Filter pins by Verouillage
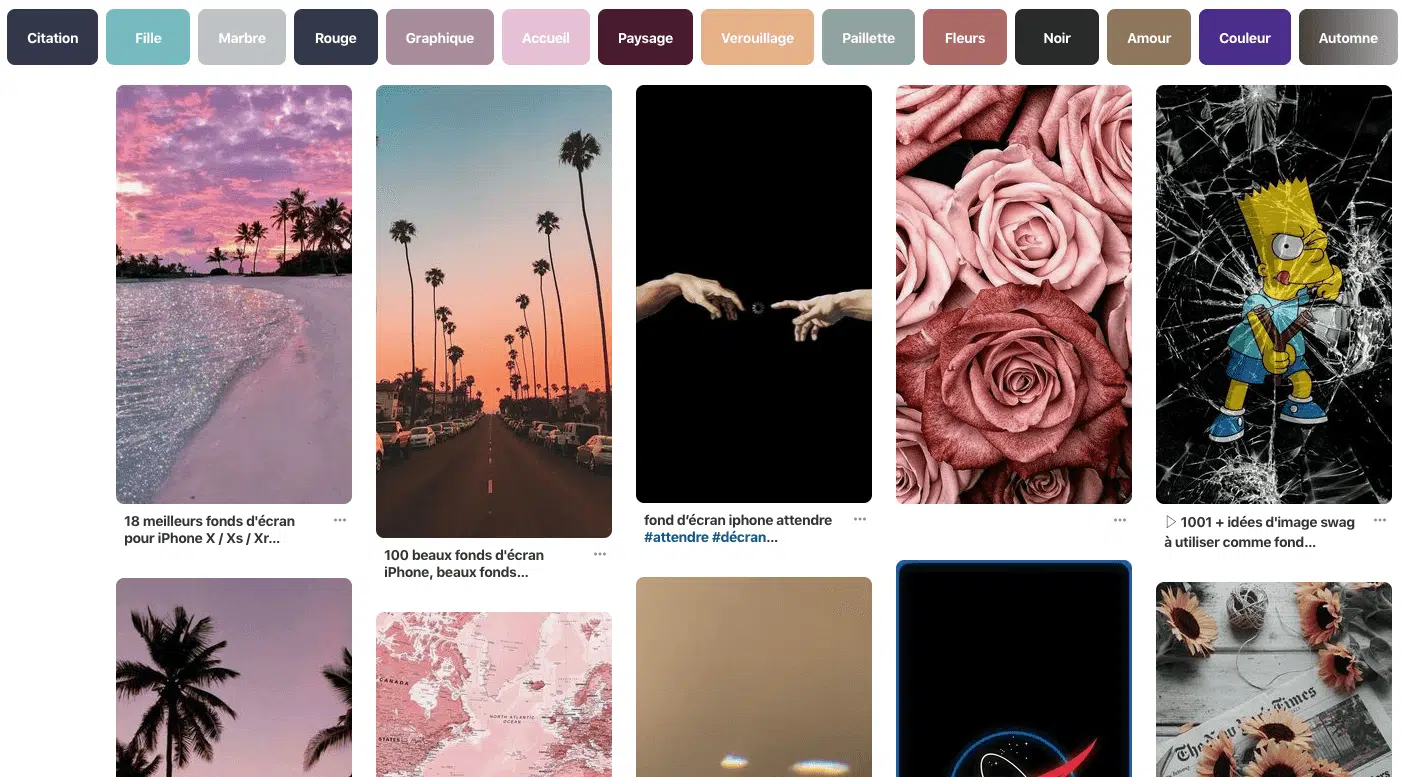Viewport: 1403px width, 777px height. (x=757, y=37)
